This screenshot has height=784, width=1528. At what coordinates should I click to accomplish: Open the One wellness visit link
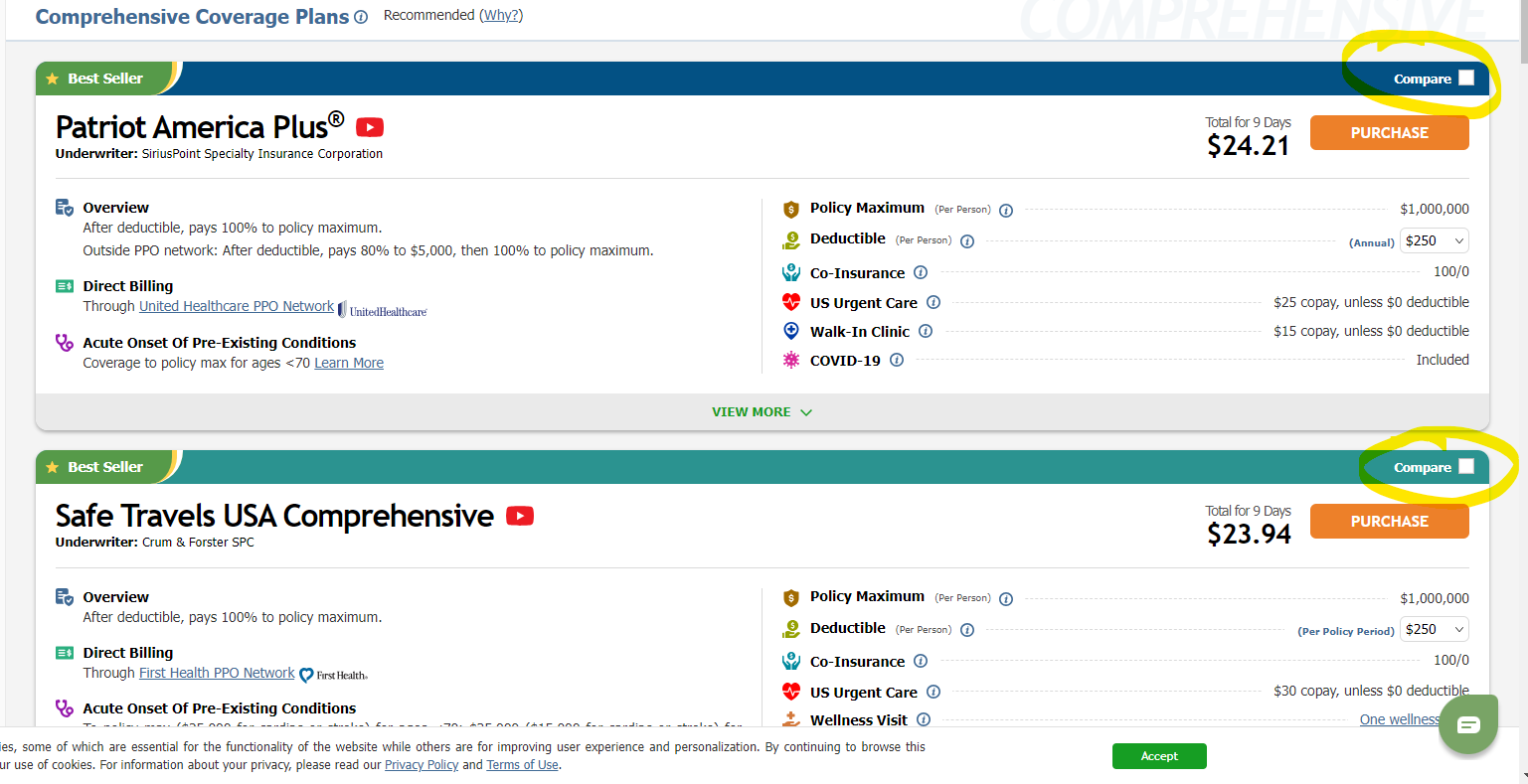[1400, 719]
